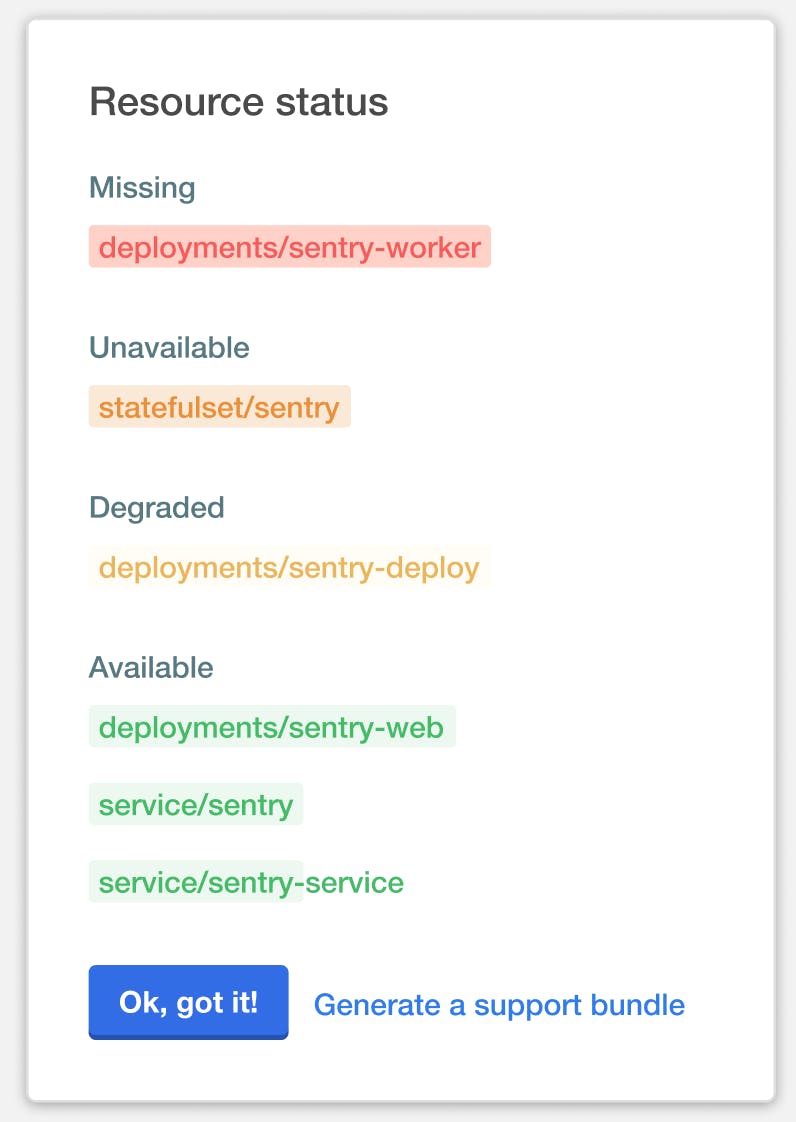The width and height of the screenshot is (796, 1122).
Task: Select the deployments/sentry-worker missing resource
Action: pyautogui.click(x=289, y=247)
